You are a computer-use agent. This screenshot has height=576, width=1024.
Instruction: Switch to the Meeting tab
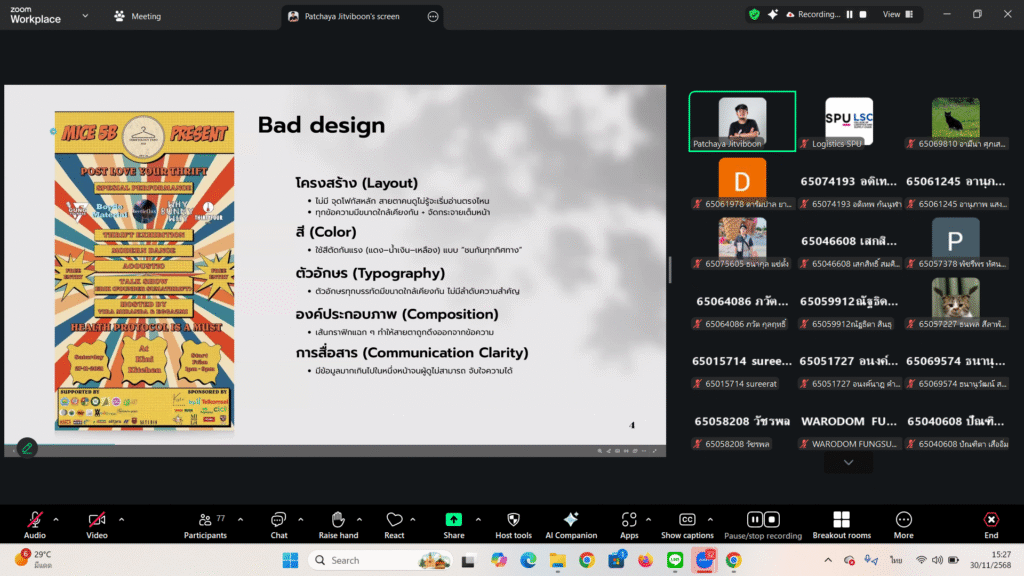pos(138,17)
